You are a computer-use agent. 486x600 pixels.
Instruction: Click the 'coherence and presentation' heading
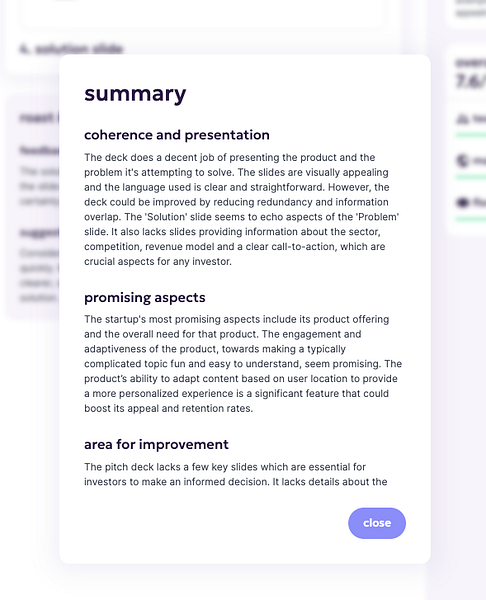177,135
